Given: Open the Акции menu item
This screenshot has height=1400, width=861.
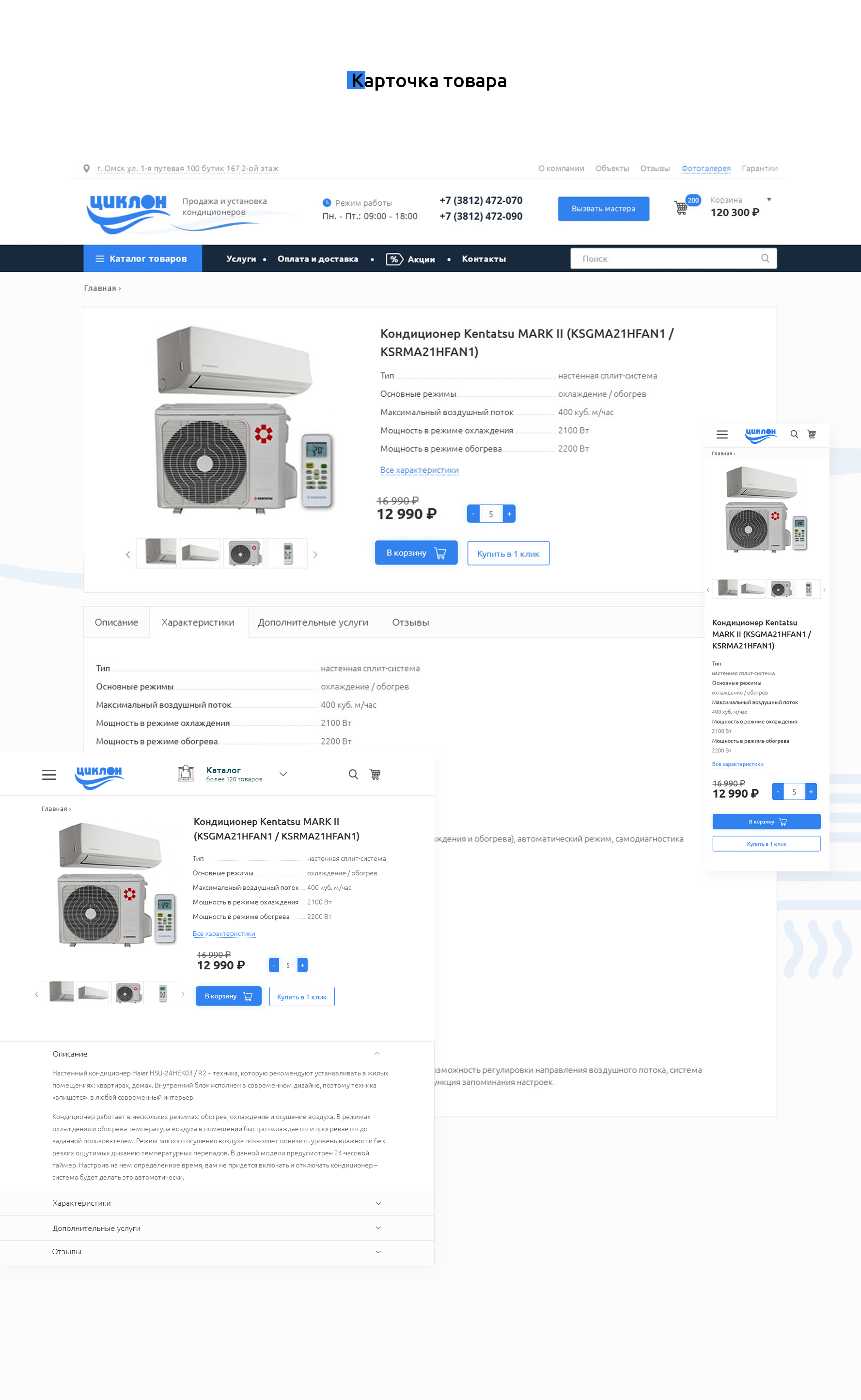Looking at the screenshot, I should click(410, 260).
